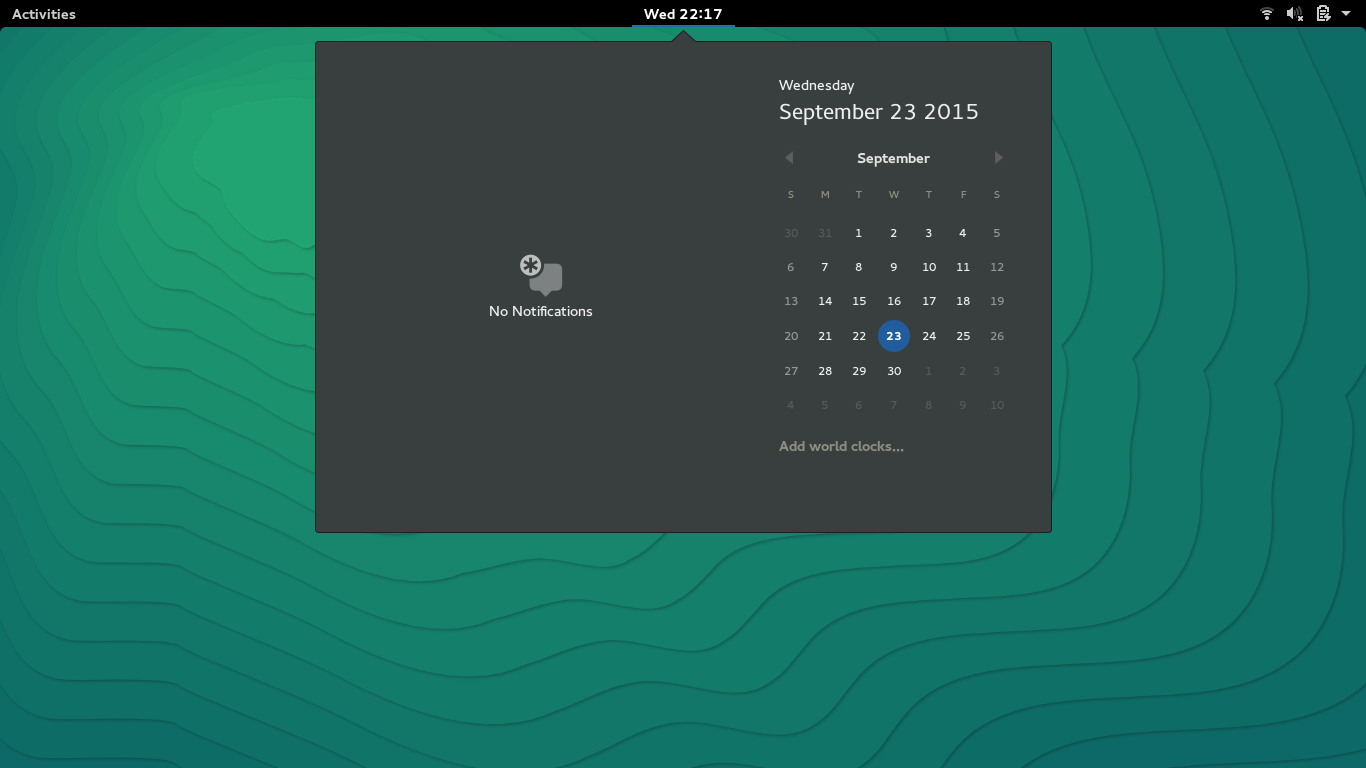Select September 18 in calendar
1366x768 pixels.
pos(963,301)
